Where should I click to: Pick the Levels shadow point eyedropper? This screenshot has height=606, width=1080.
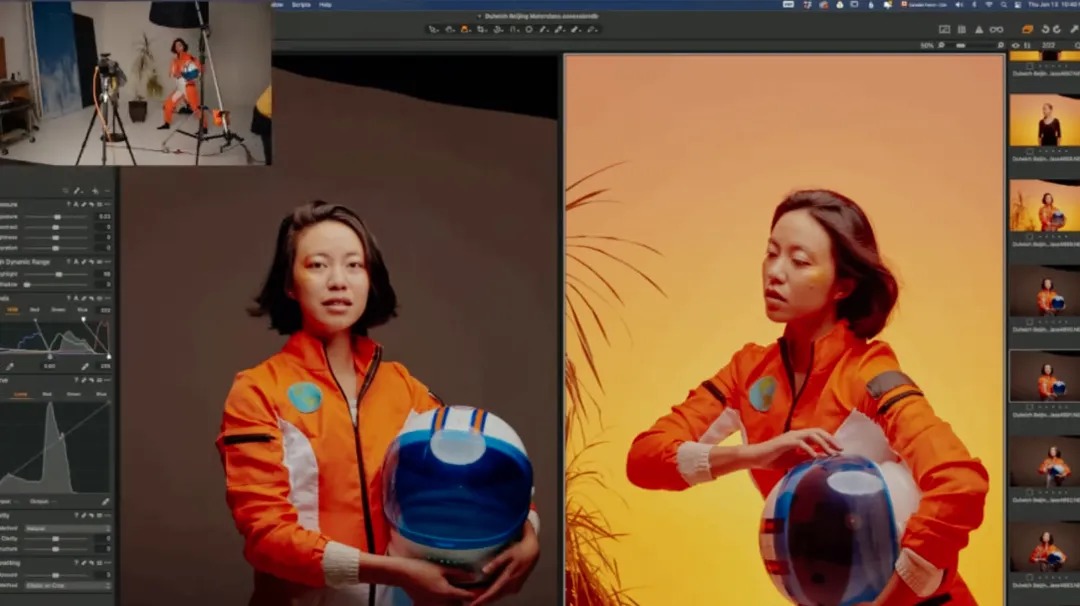10,366
